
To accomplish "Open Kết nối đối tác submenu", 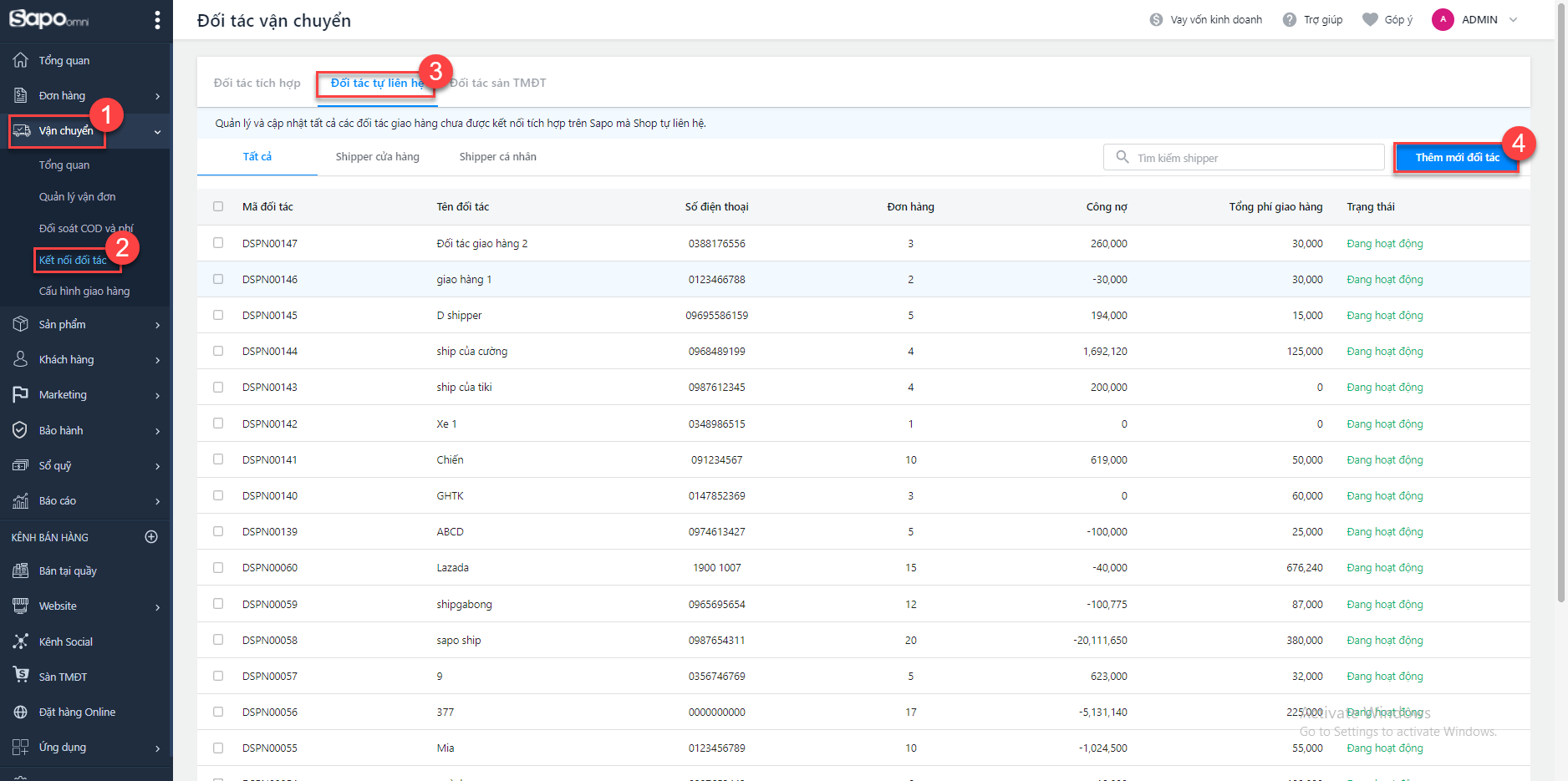I will 73,260.
